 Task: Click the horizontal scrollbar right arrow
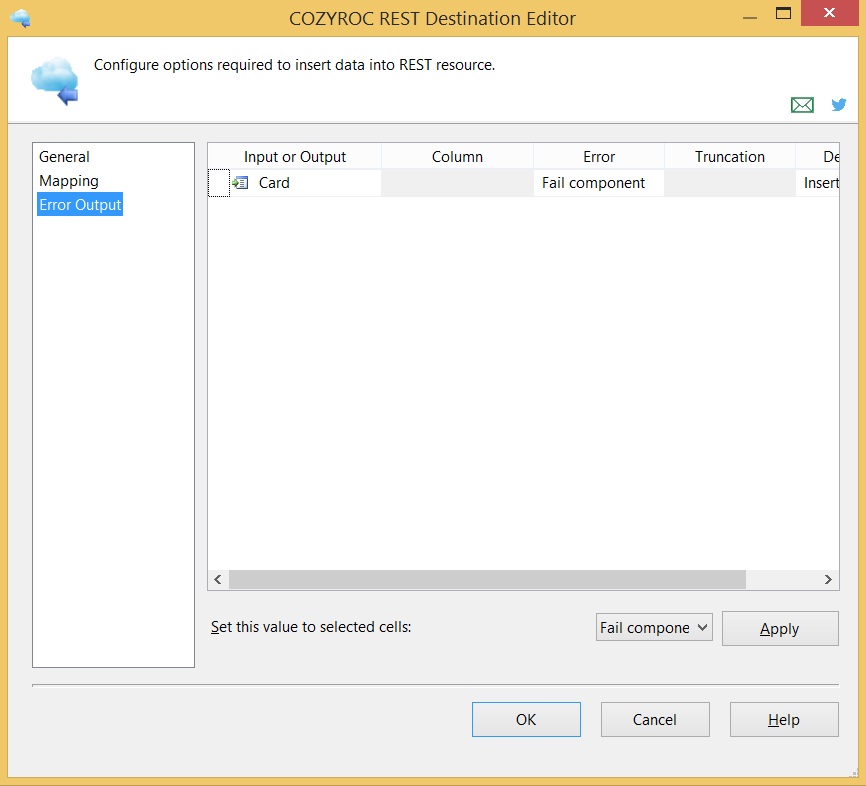coord(828,579)
